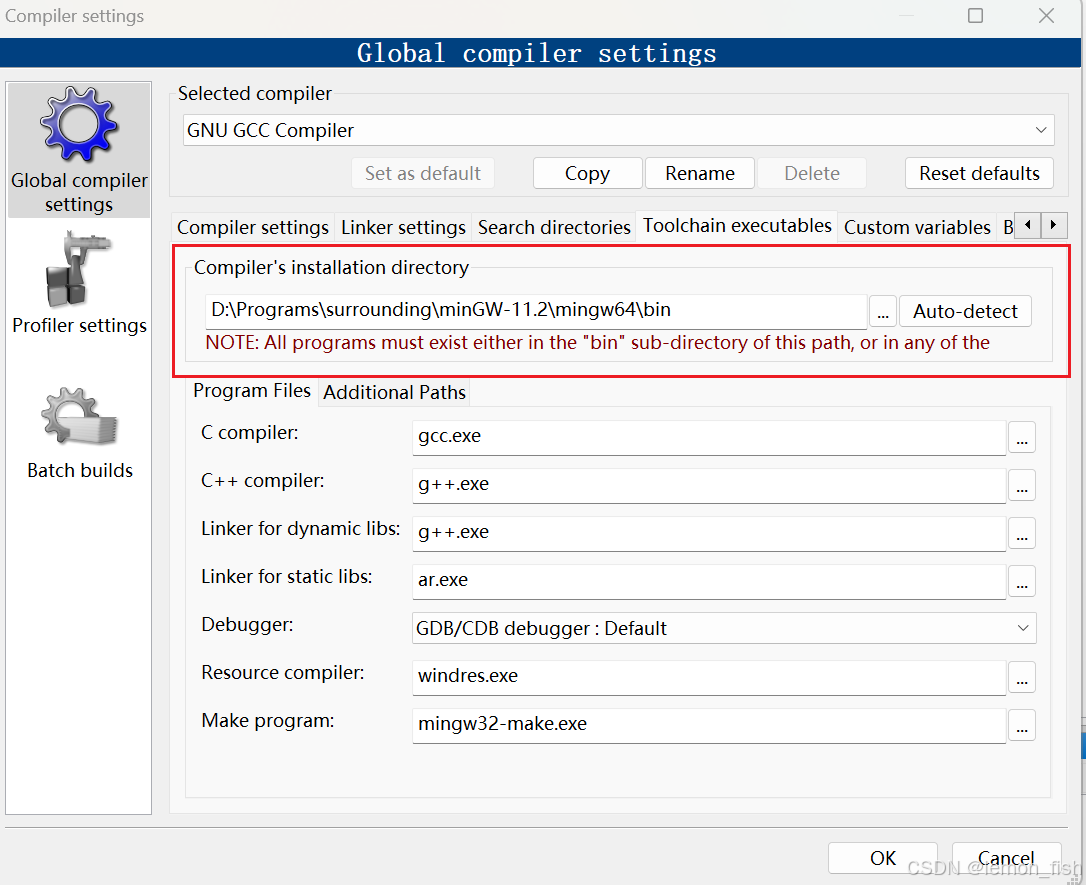Click the "Make program:" label

267,721
